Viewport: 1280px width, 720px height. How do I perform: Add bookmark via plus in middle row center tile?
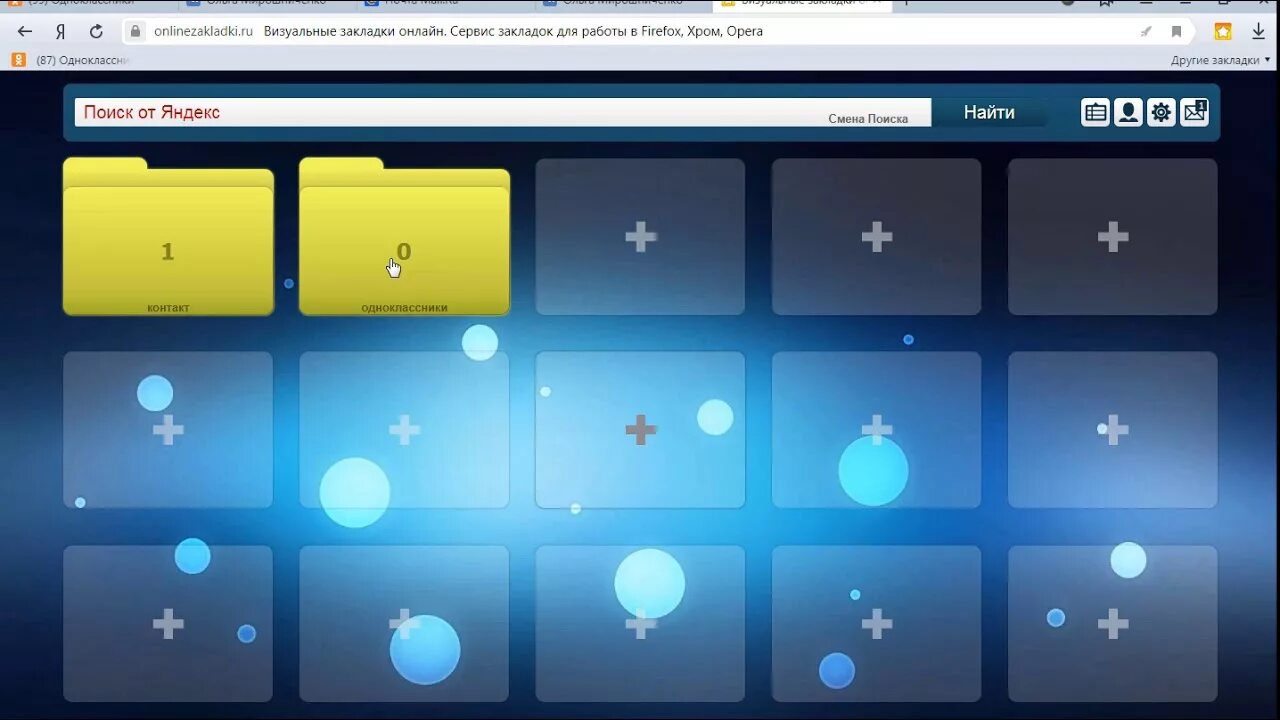pyautogui.click(x=641, y=430)
